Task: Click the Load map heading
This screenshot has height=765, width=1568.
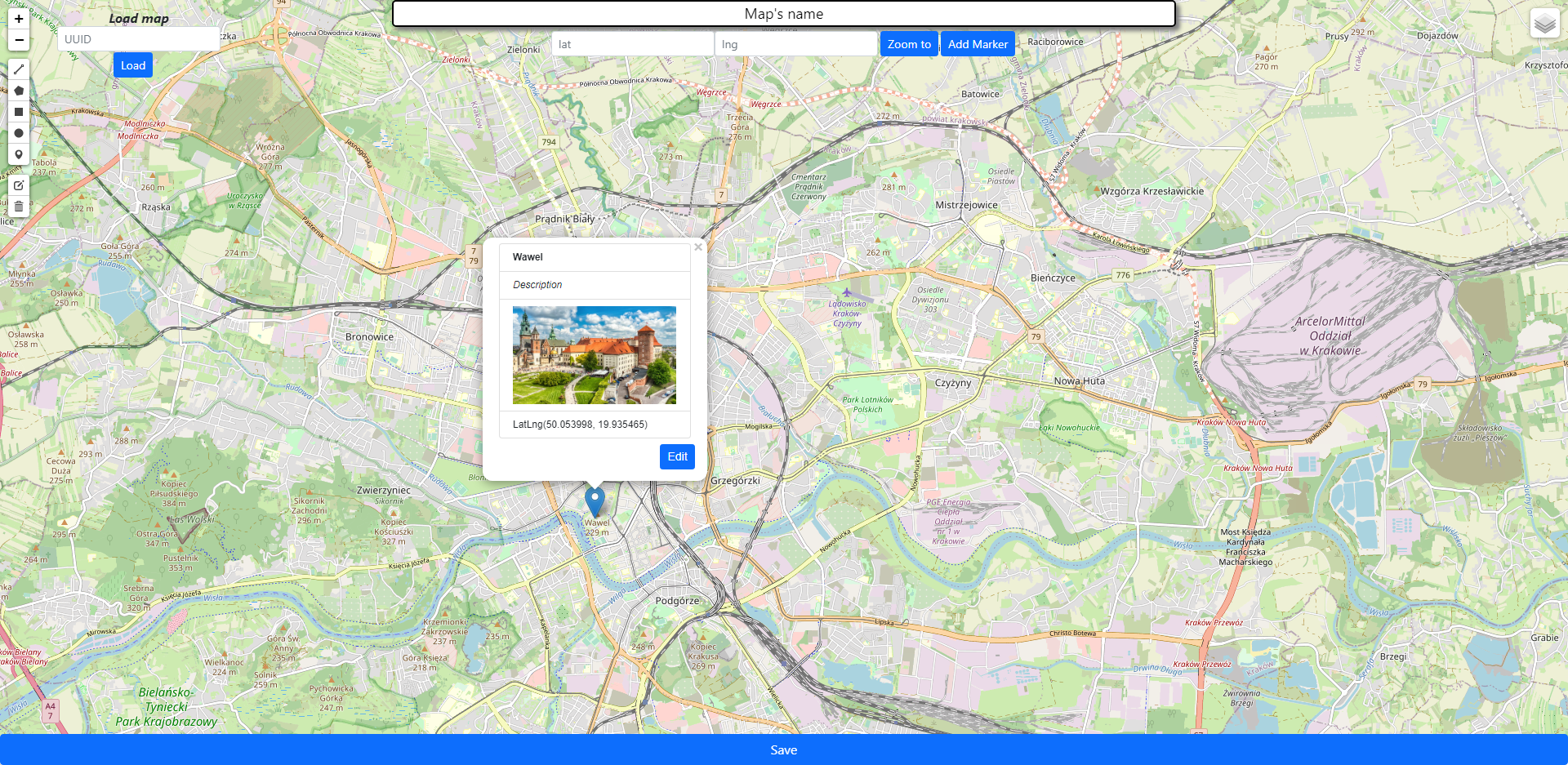Action: (x=139, y=18)
